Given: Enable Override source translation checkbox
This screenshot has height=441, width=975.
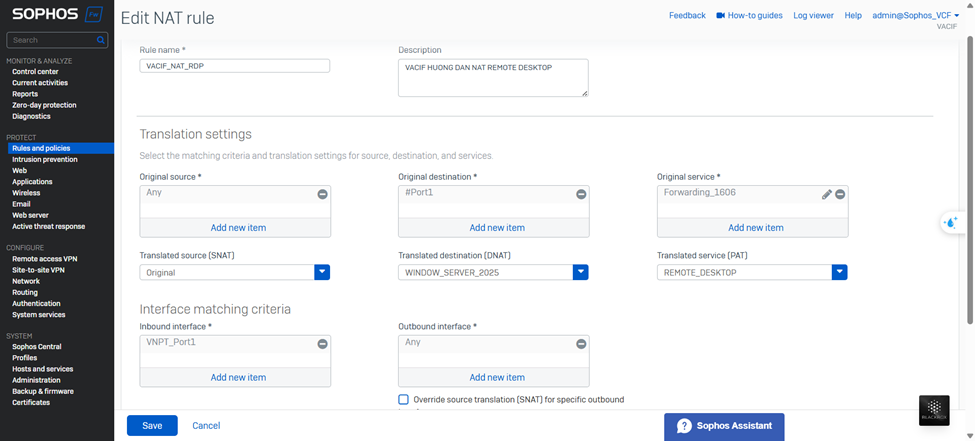Looking at the screenshot, I should tap(404, 399).
